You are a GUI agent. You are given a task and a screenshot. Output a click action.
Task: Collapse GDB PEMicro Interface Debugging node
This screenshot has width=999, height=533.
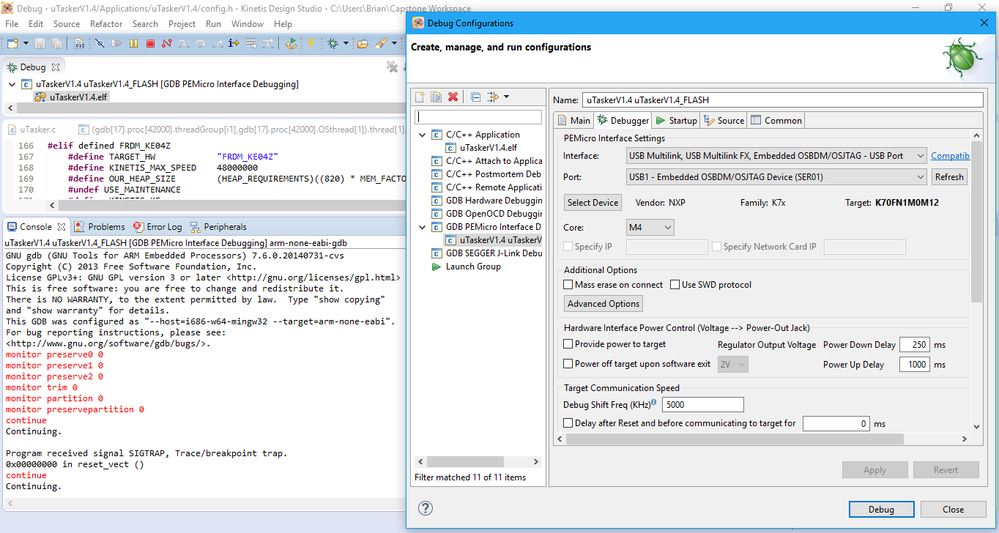tap(422, 227)
